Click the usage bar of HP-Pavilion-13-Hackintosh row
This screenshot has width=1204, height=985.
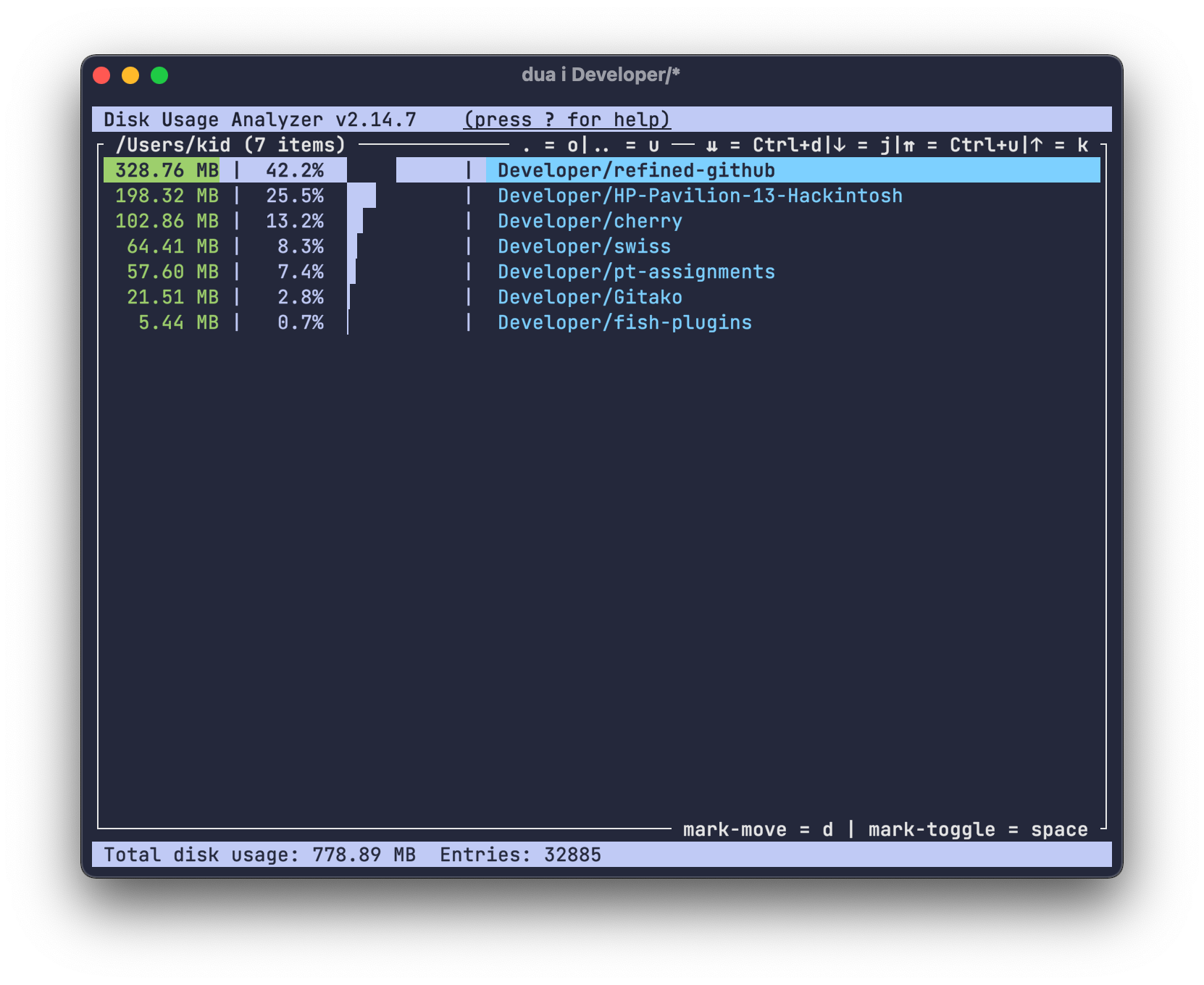361,196
